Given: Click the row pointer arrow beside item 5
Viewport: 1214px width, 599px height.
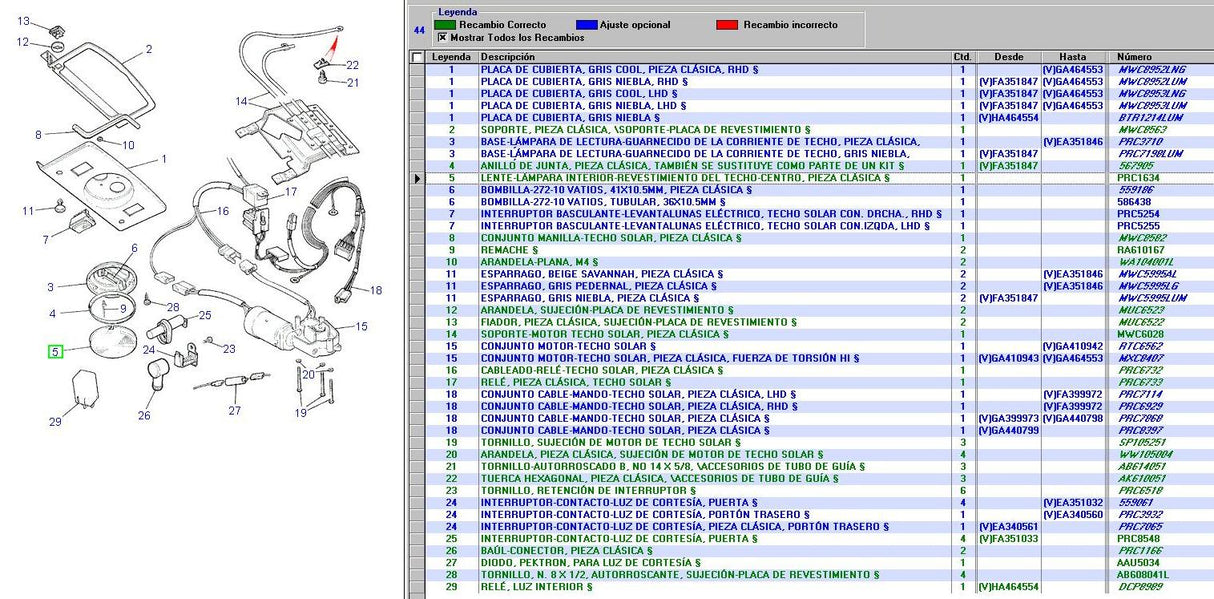Looking at the screenshot, I should point(417,178).
